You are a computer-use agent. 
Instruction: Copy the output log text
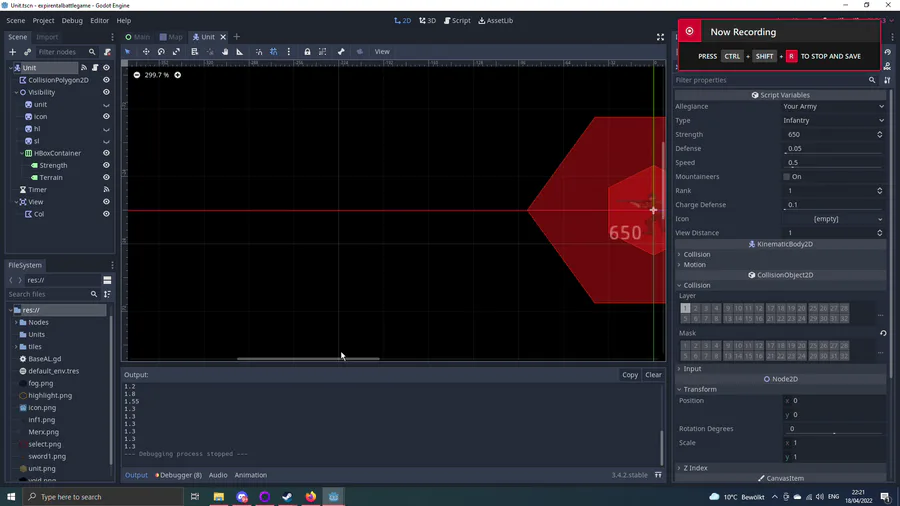(x=630, y=375)
